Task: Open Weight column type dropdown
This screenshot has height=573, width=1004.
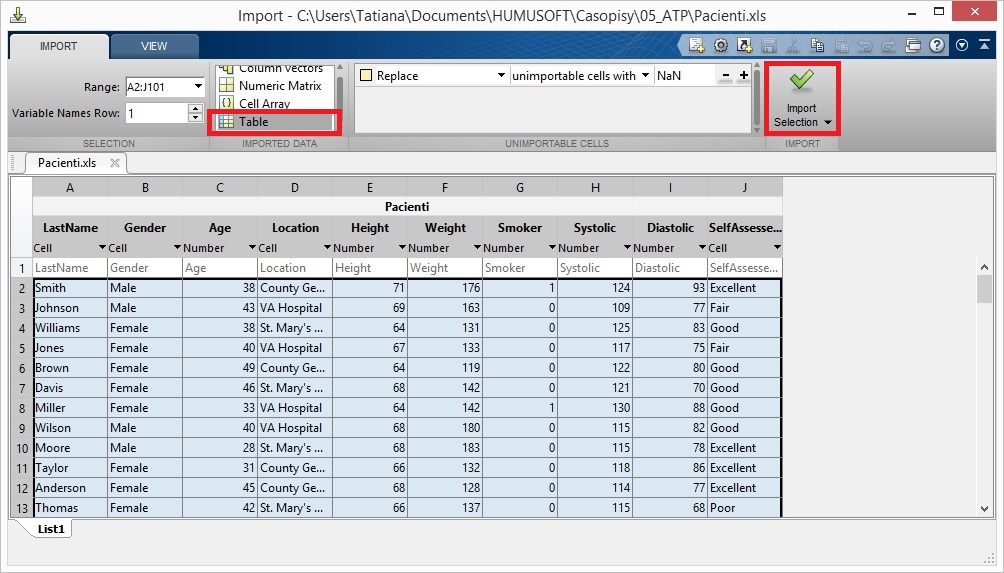Action: coord(477,248)
